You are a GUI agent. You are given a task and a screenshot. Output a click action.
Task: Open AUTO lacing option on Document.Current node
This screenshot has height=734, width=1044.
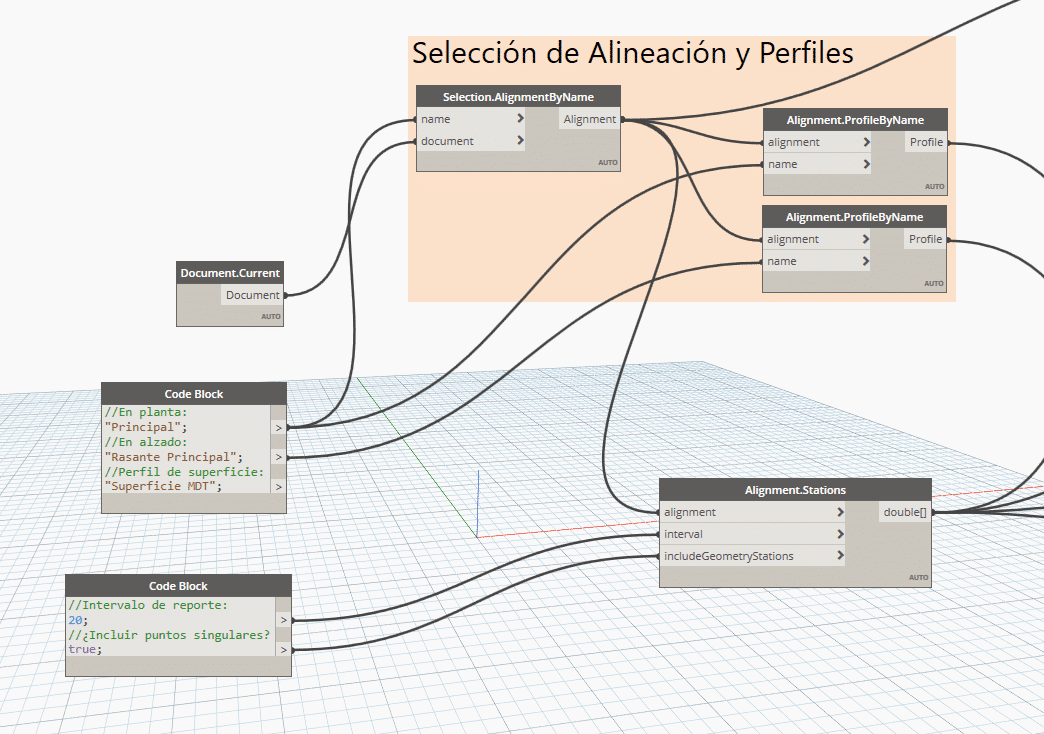point(271,317)
